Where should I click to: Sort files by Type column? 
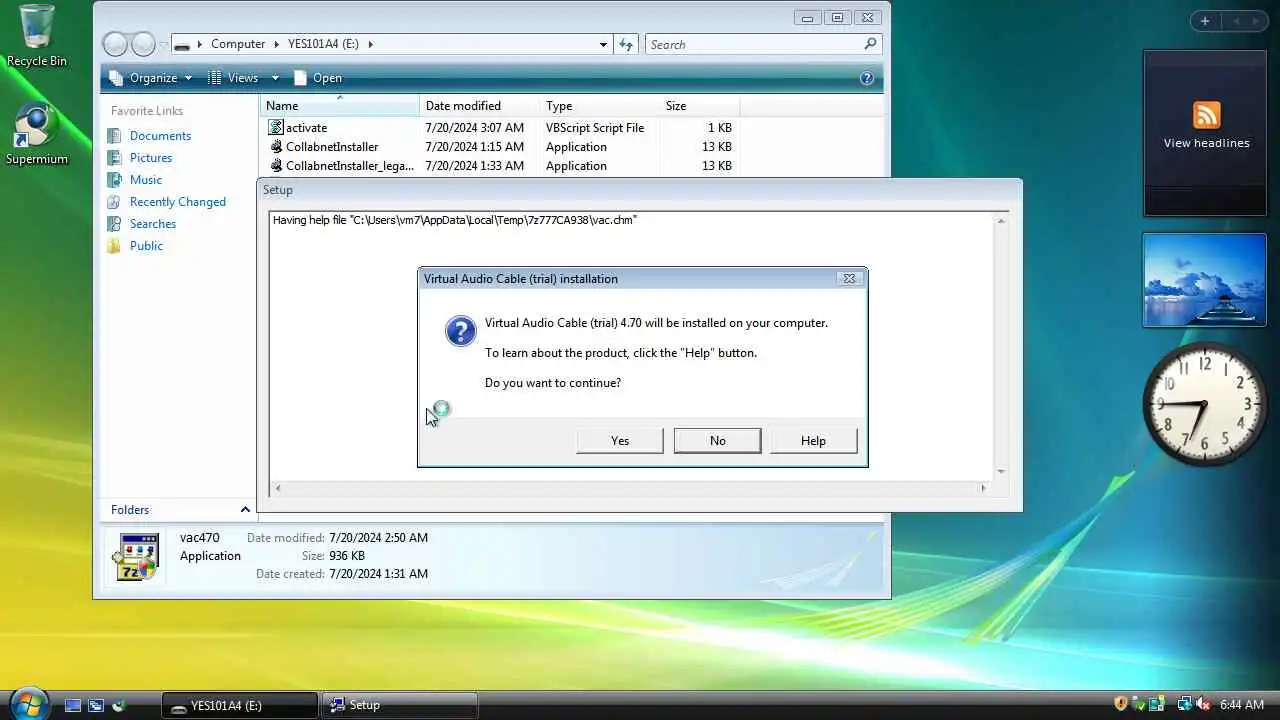pos(599,106)
